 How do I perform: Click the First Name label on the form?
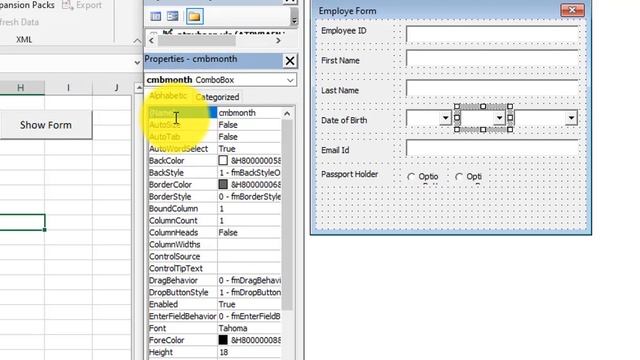[x=340, y=60]
